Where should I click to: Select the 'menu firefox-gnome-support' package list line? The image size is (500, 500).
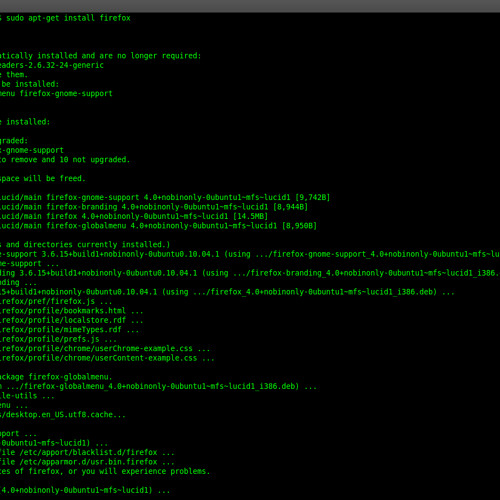pyautogui.click(x=56, y=93)
